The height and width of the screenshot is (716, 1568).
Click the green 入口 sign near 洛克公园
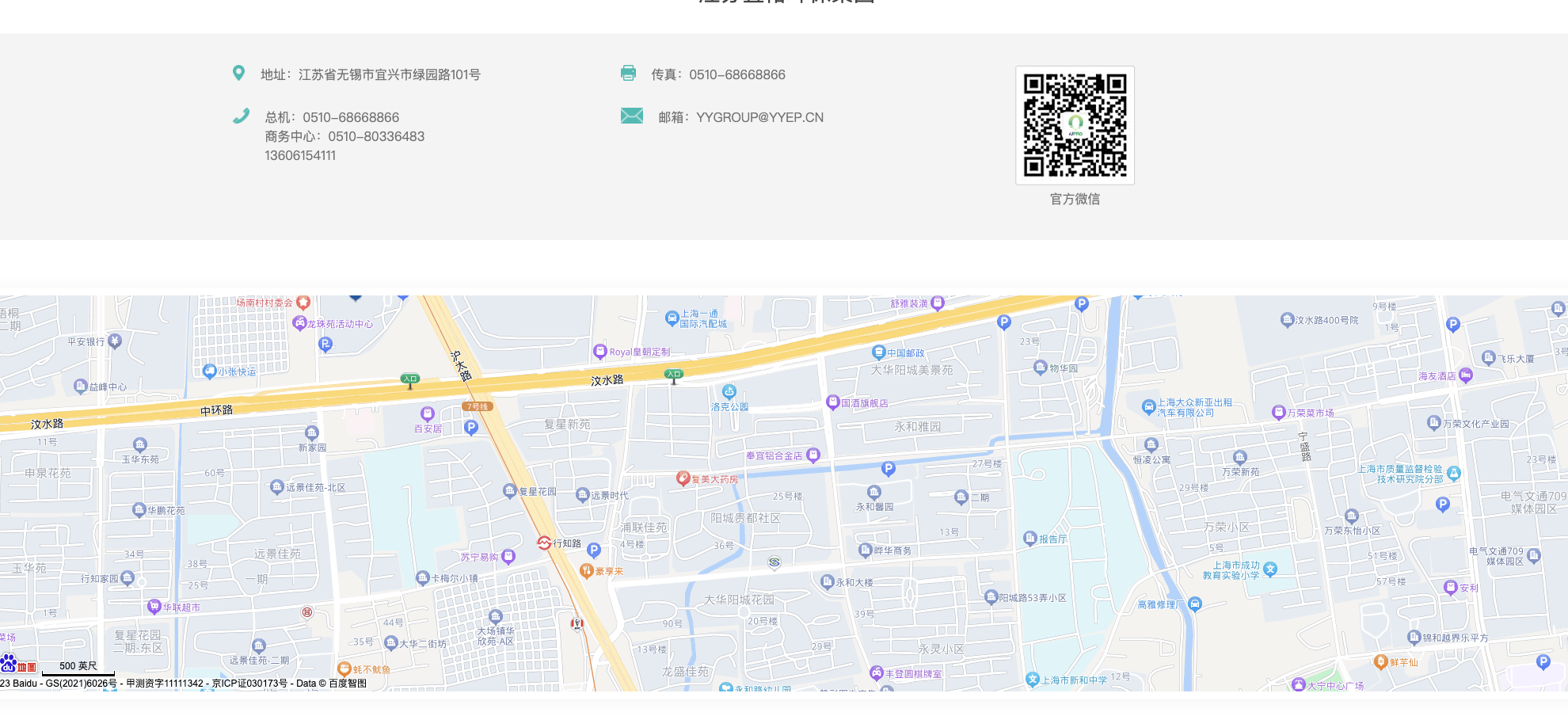[674, 375]
